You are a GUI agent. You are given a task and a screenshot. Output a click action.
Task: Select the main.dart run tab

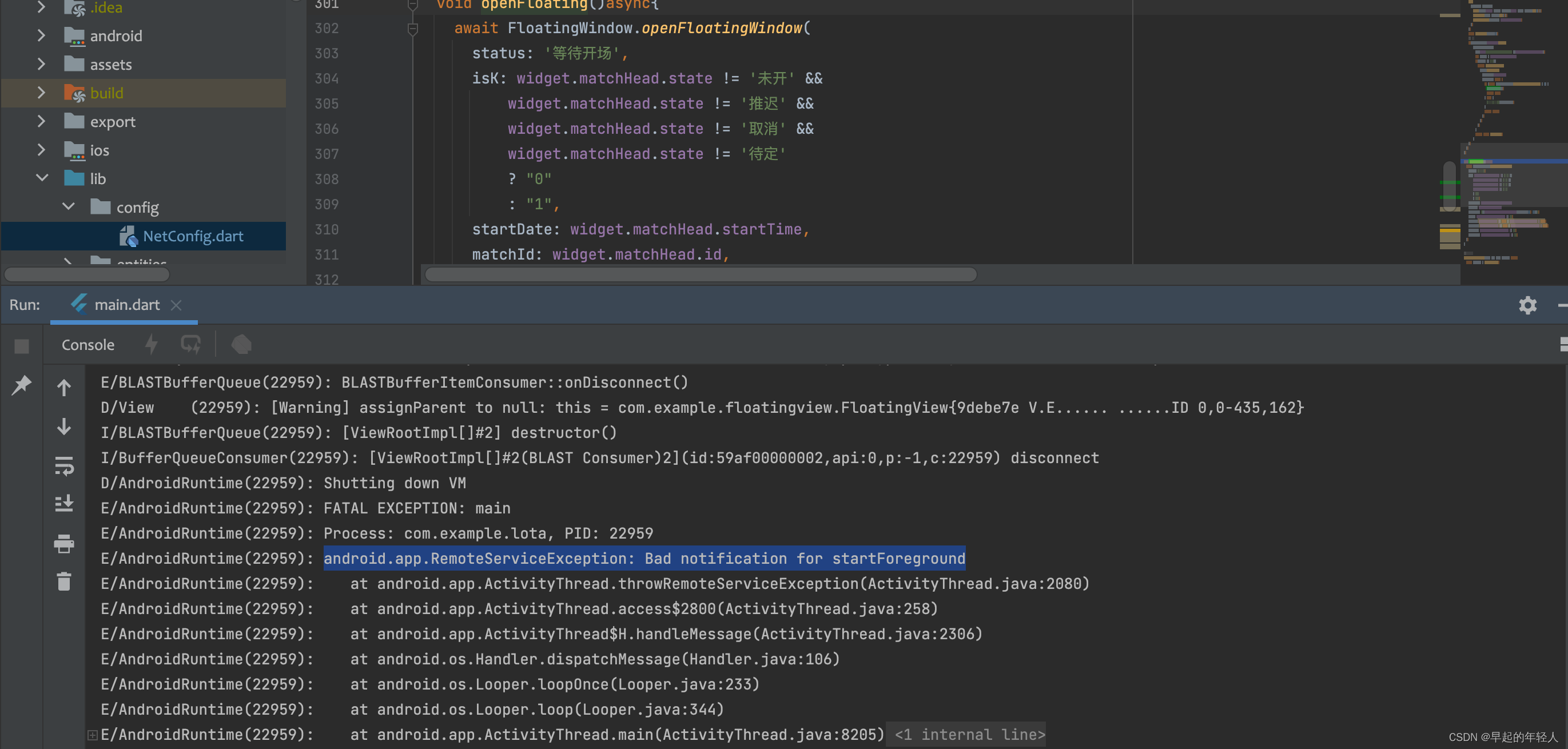[126, 305]
